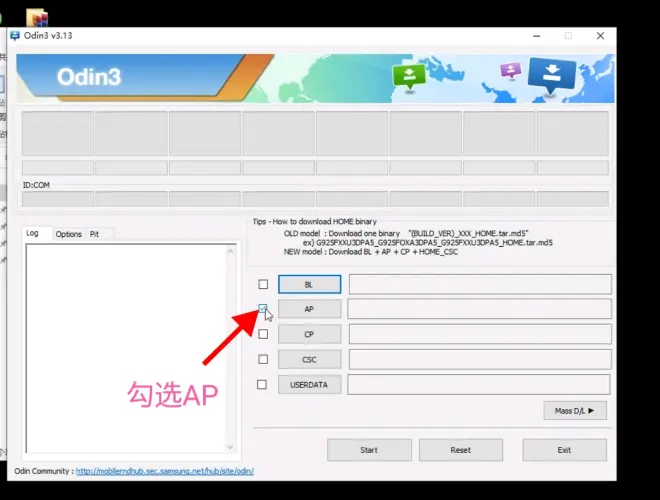Click the desktop icon above Odin window
The height and width of the screenshot is (500, 660).
(37, 18)
